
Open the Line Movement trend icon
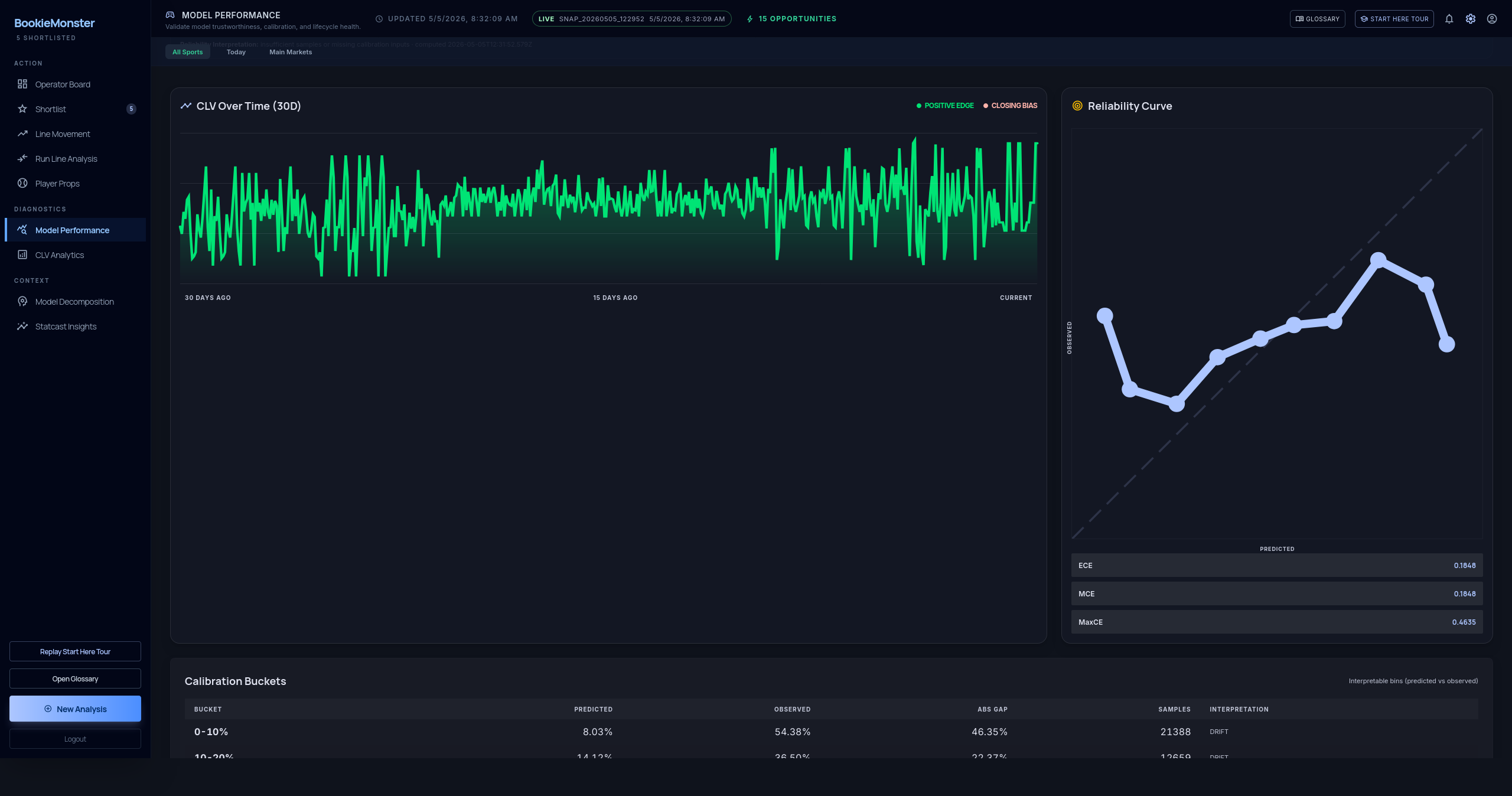22,133
